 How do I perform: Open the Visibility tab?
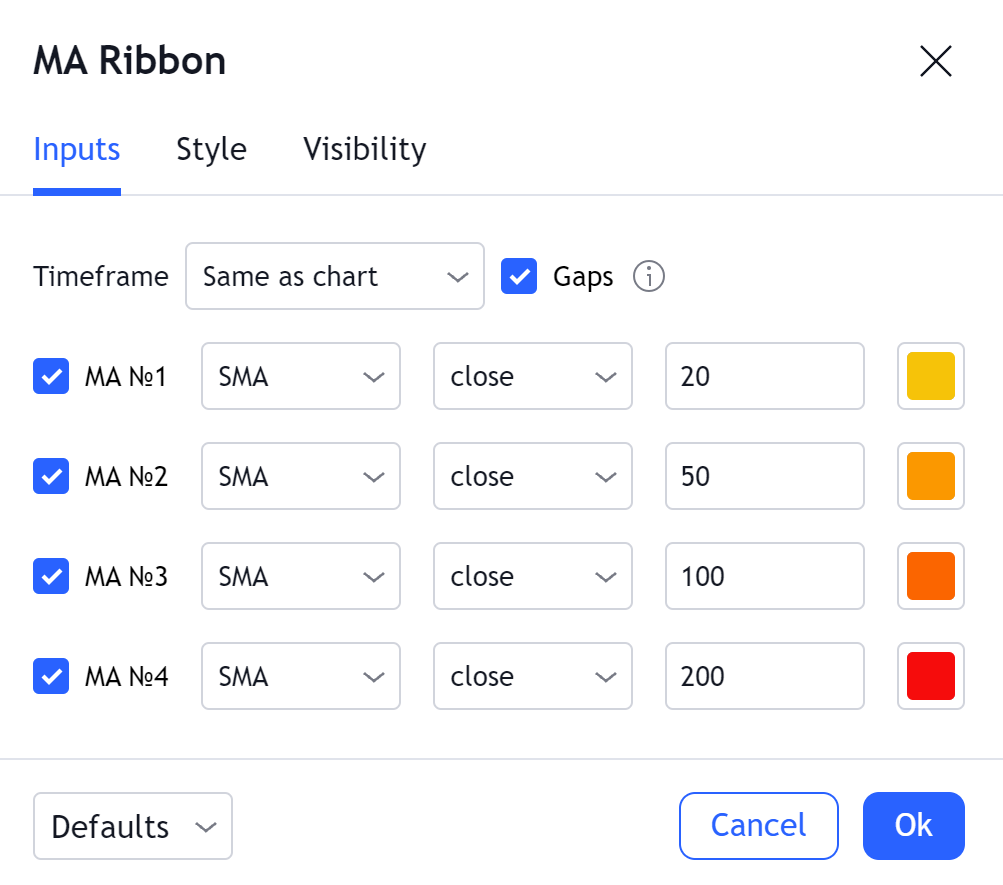pos(364,149)
